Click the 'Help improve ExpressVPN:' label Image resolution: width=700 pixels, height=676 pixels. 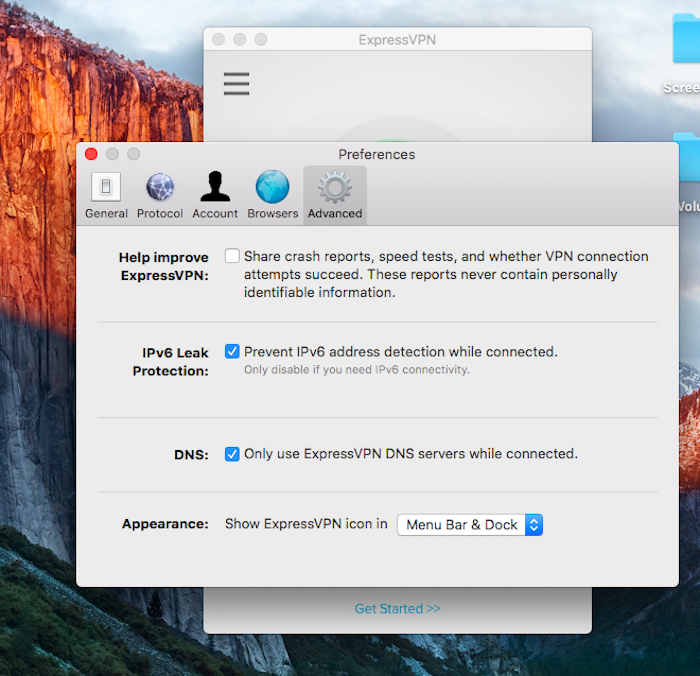click(x=164, y=267)
